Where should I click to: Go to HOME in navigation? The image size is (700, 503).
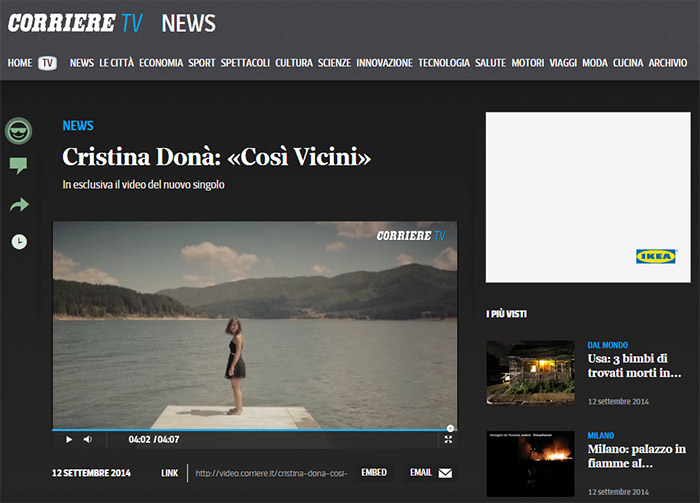[20, 63]
